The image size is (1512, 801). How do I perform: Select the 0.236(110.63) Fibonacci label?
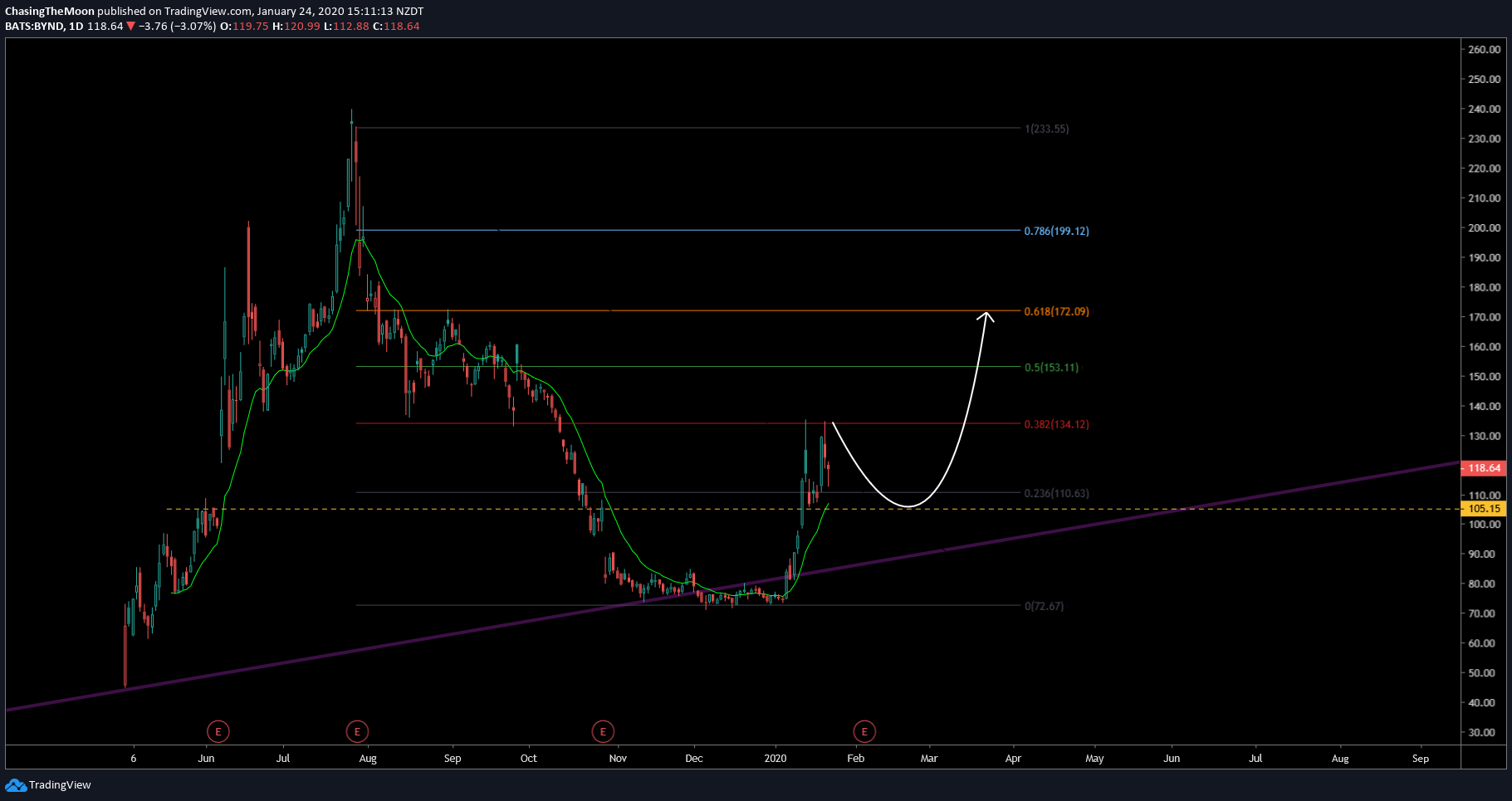1056,493
